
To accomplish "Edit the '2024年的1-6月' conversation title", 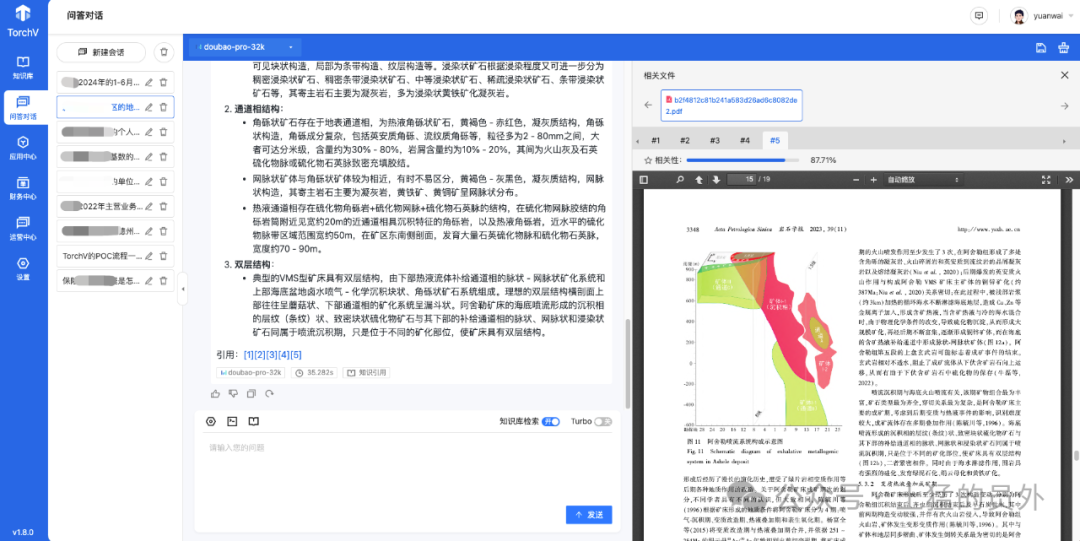I will 148,82.
